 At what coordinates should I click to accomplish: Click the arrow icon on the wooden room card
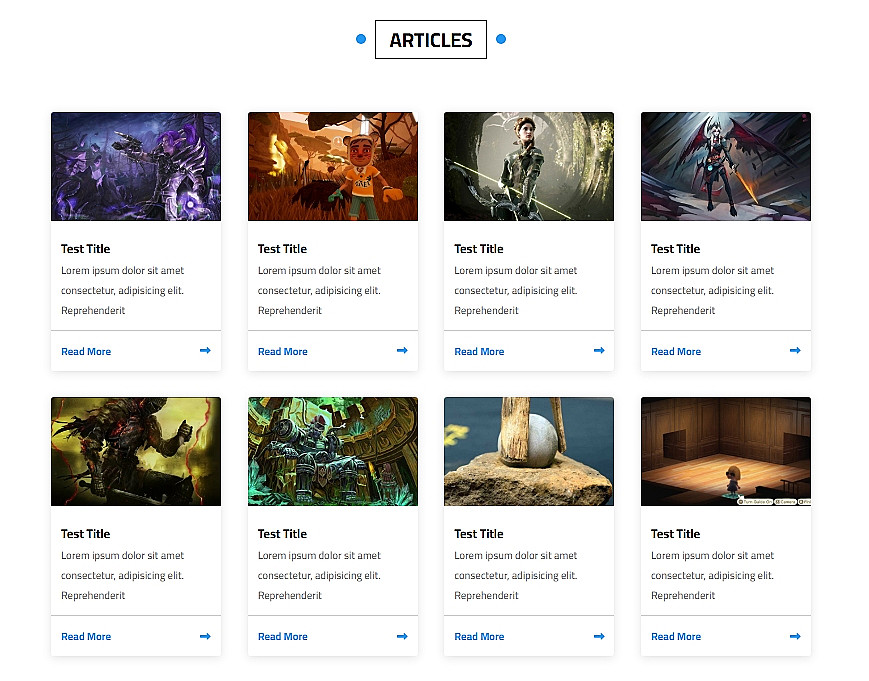pyautogui.click(x=795, y=636)
